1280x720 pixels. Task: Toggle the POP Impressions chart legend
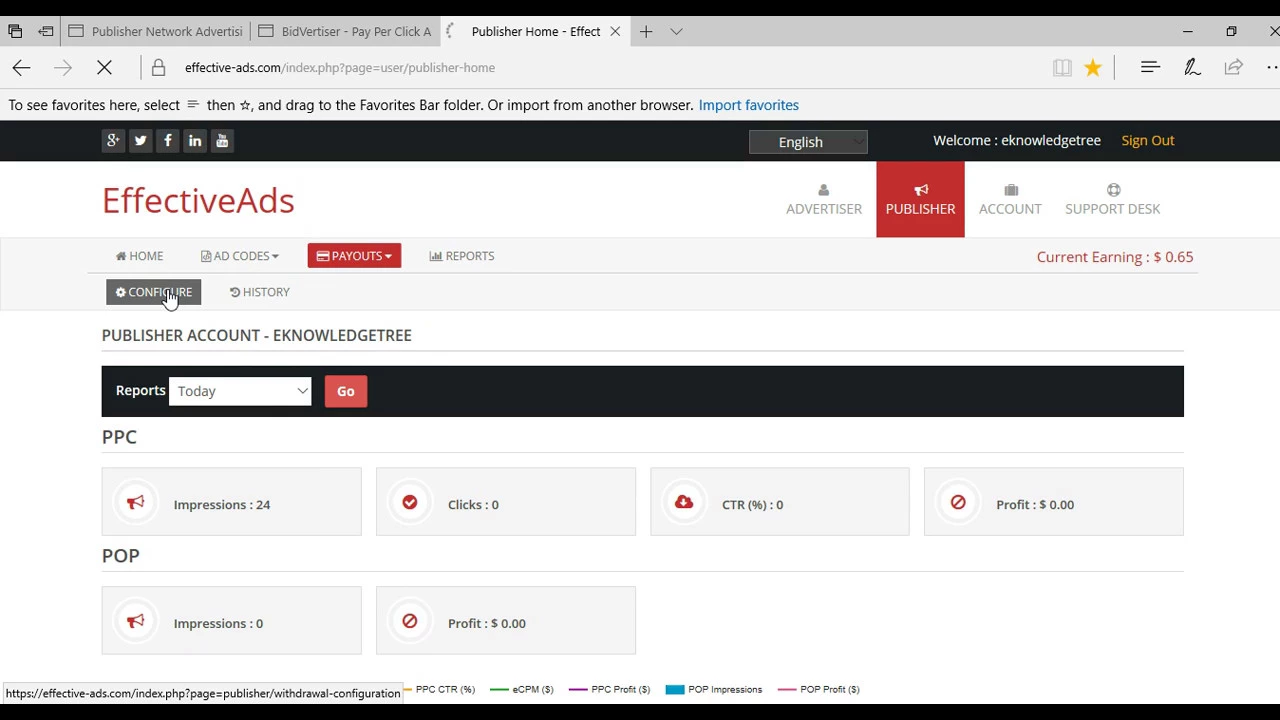(714, 689)
